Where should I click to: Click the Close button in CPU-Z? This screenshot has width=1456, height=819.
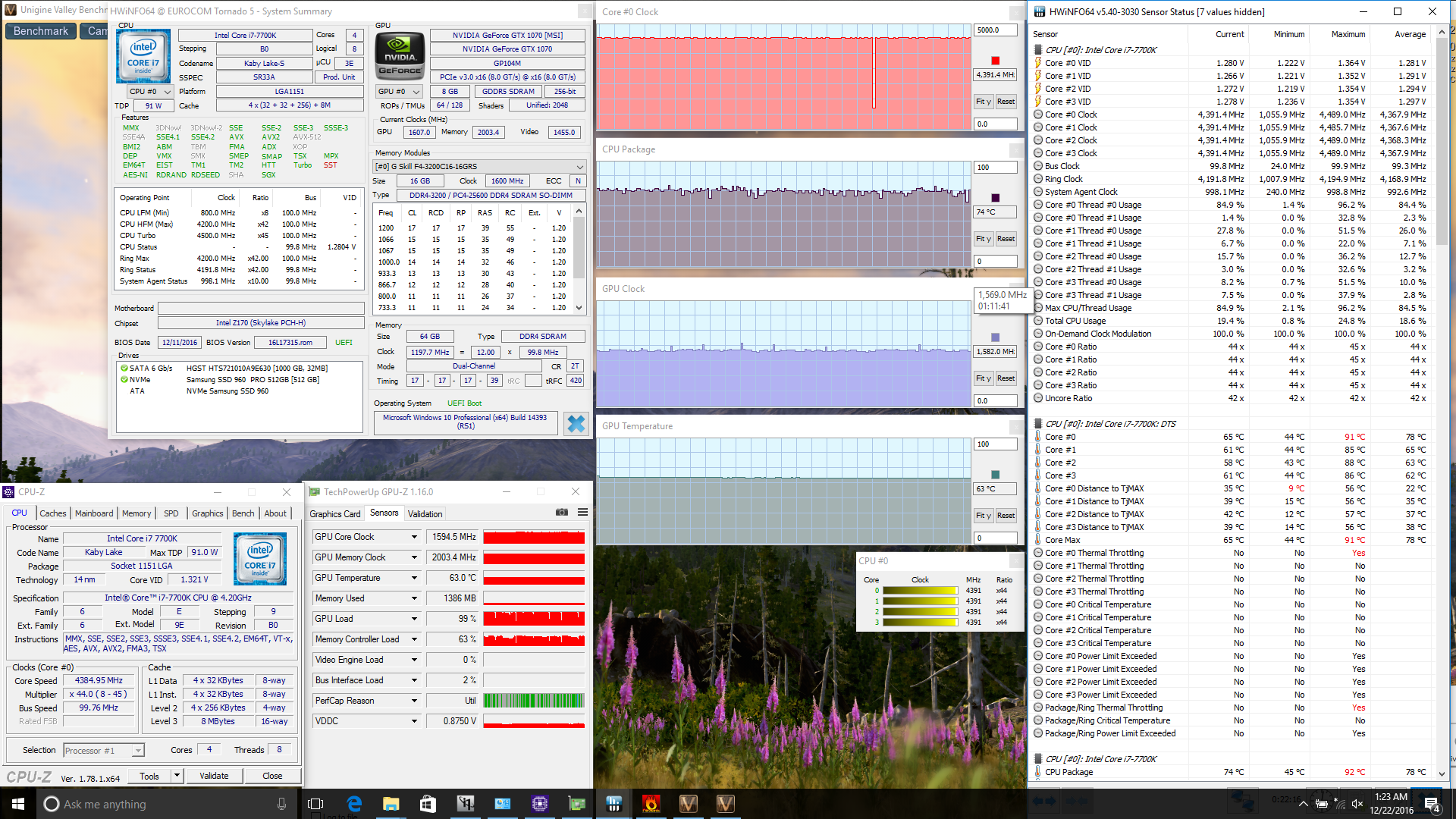coord(272,776)
